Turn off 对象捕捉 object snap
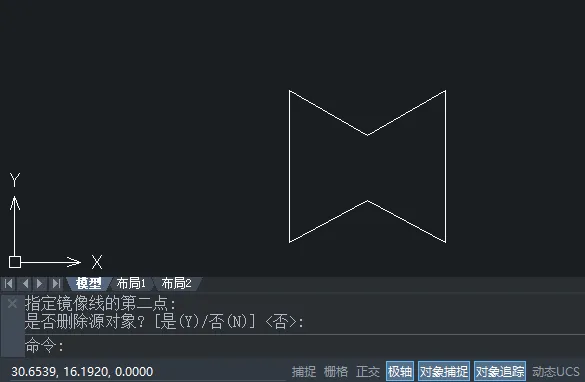Viewport: 585px width, 382px height. coord(444,371)
